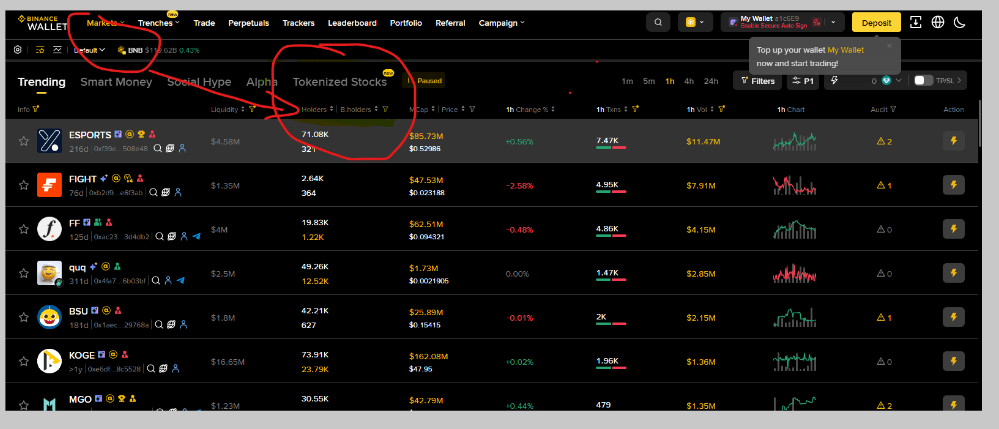Screen dimensions: 999x429
Task: Click the quick-buy lightning button for ESPORTS
Action: pos(953,141)
